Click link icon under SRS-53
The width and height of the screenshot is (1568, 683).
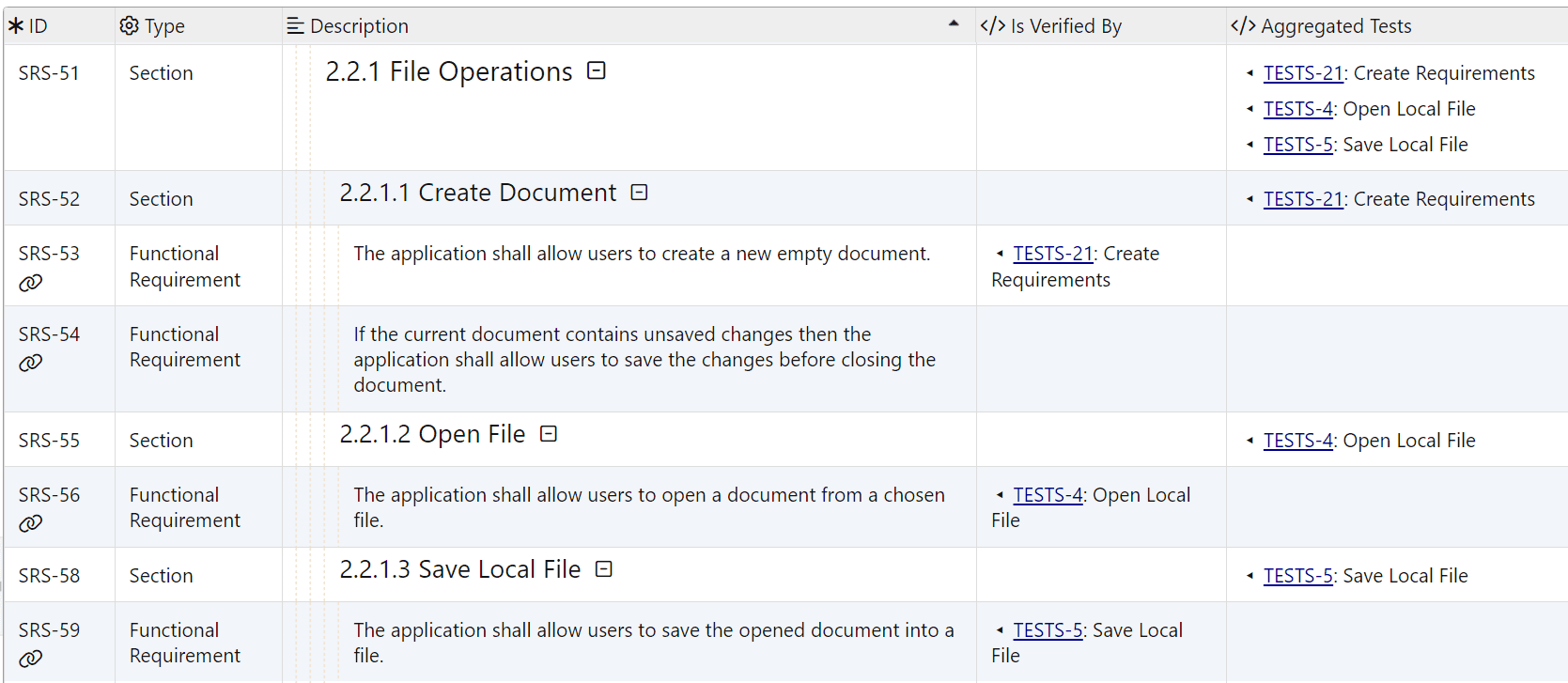coord(31,283)
